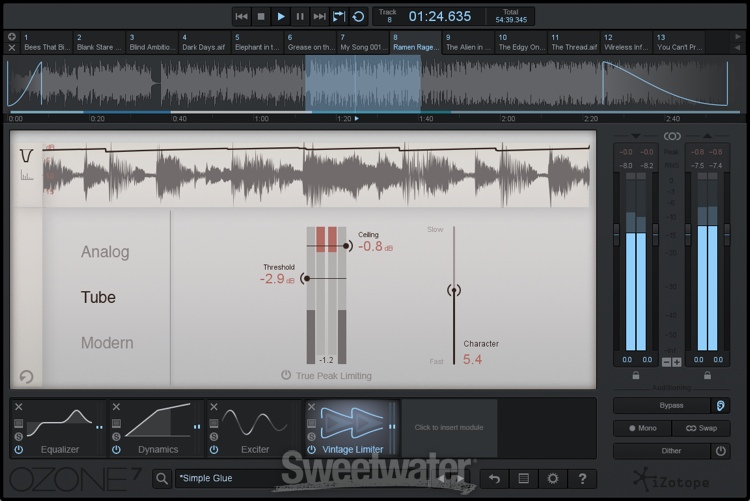
Task: Toggle loop playback
Action: [358, 17]
